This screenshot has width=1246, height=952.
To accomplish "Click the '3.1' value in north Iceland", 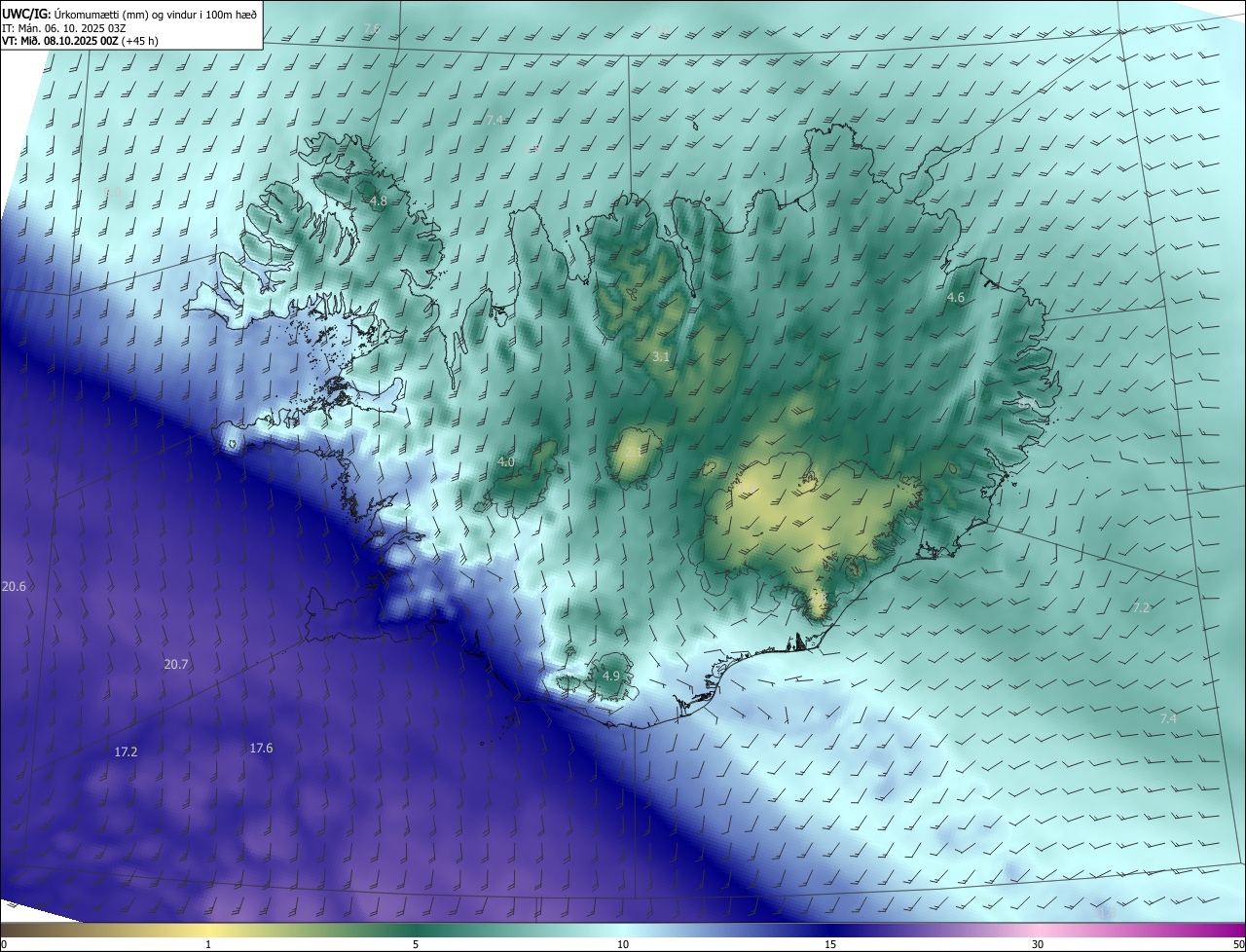I will pyautogui.click(x=660, y=357).
